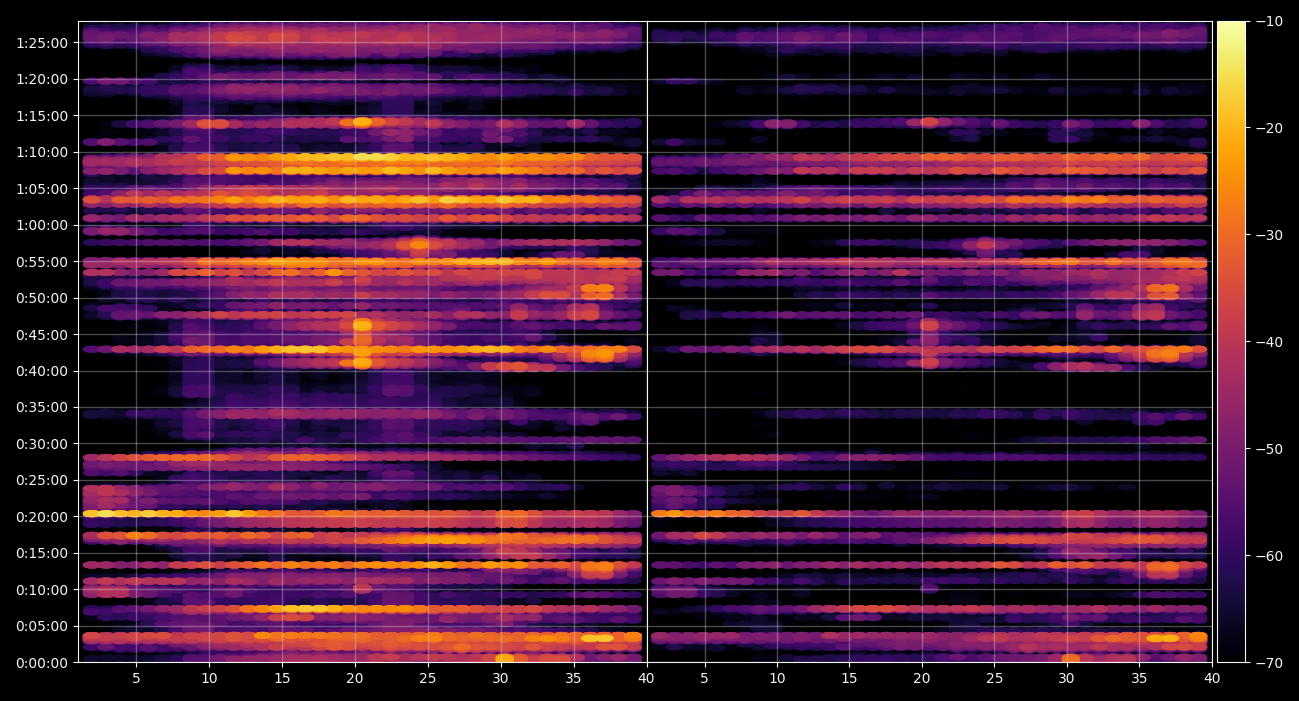Click the 1:00:00 time axis label
Screen dimensions: 1299x701
pyautogui.click(x=42, y=225)
